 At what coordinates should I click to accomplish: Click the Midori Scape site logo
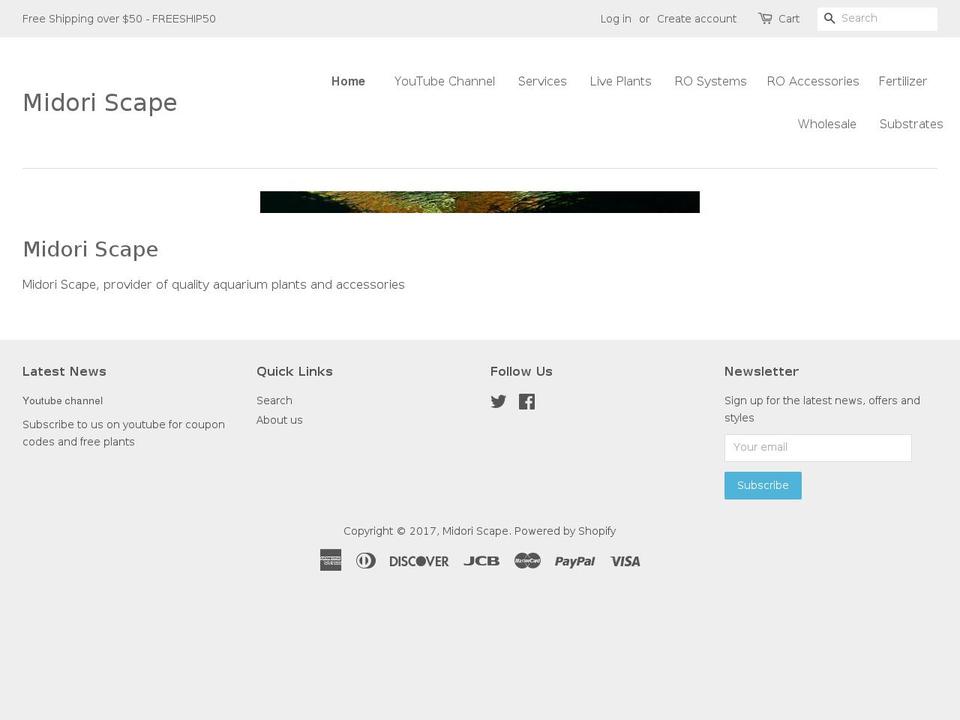tap(100, 103)
